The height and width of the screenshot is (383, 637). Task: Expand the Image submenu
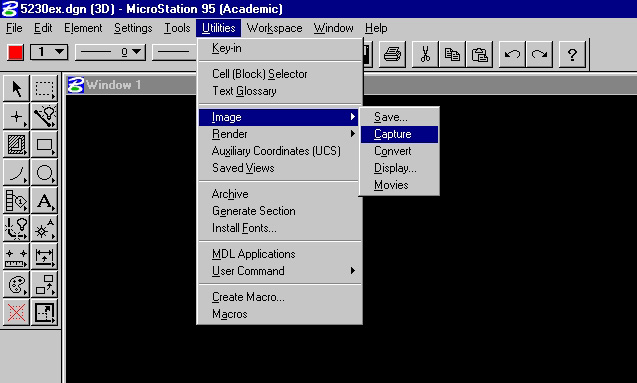point(279,117)
